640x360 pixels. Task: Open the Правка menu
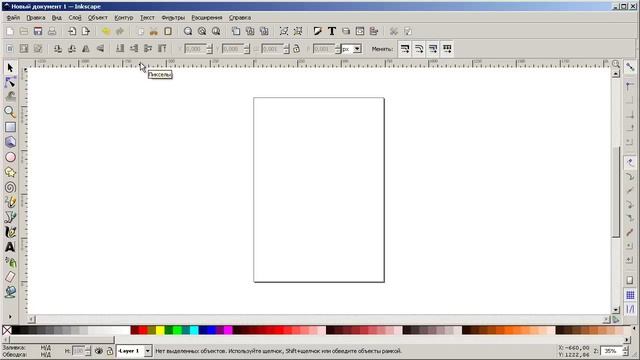36,18
